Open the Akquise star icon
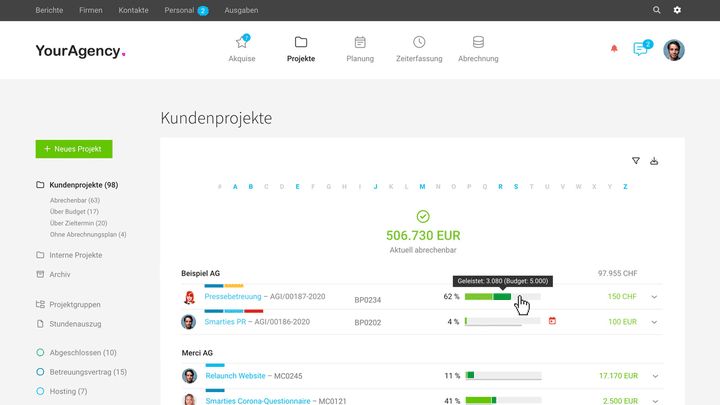 pyautogui.click(x=241, y=43)
